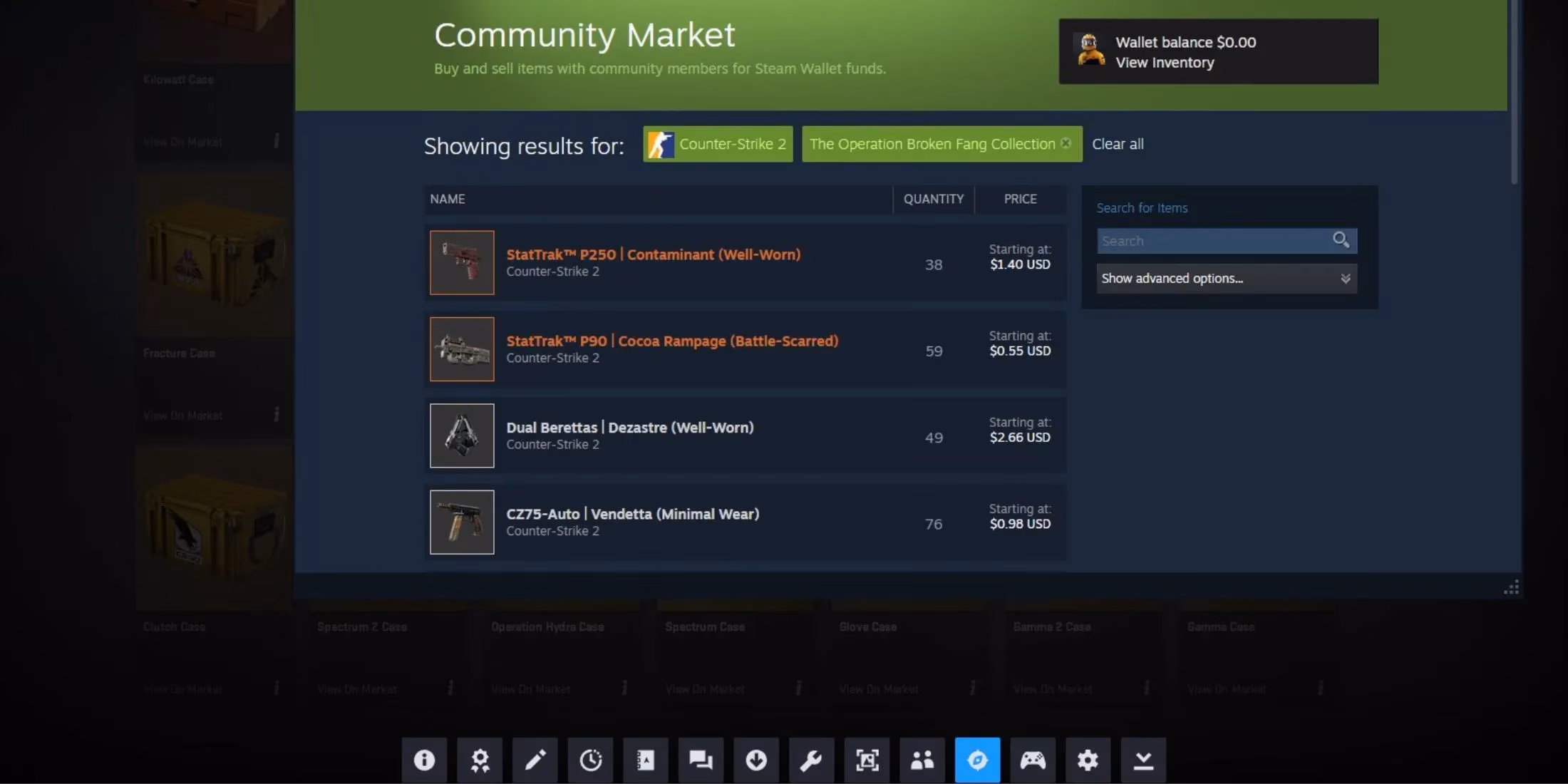Click the Clutch Case image in background
Image resolution: width=1568 pixels, height=784 pixels.
click(x=214, y=529)
